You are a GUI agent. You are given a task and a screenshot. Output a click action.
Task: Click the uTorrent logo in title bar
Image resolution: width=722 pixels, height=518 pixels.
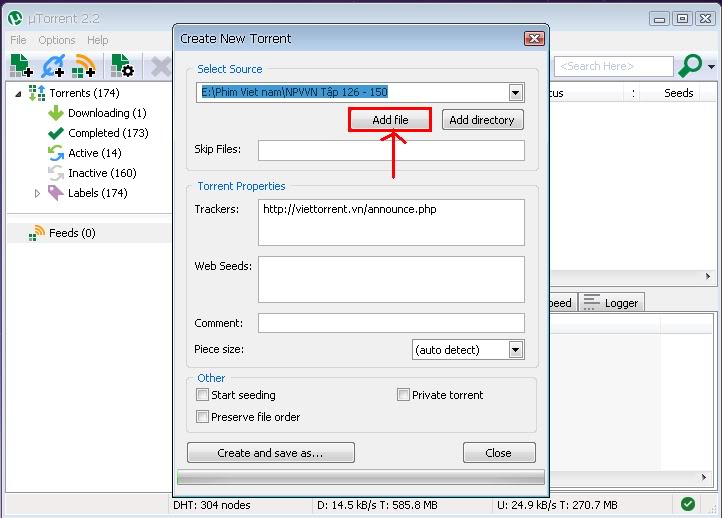(x=15, y=18)
